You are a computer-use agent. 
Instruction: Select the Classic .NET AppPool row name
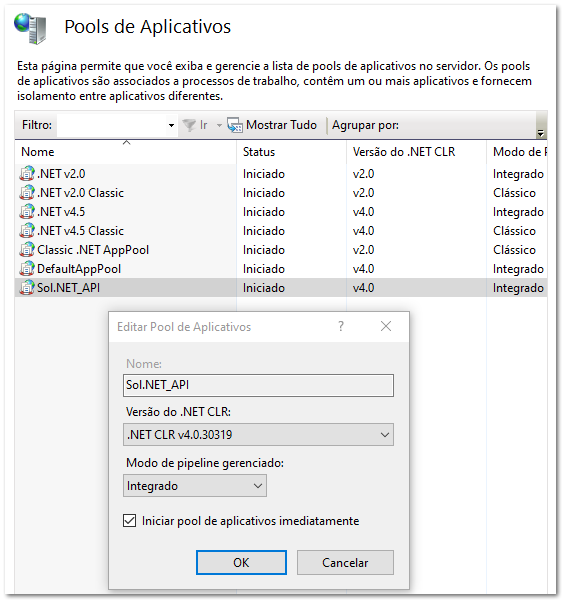(93, 250)
